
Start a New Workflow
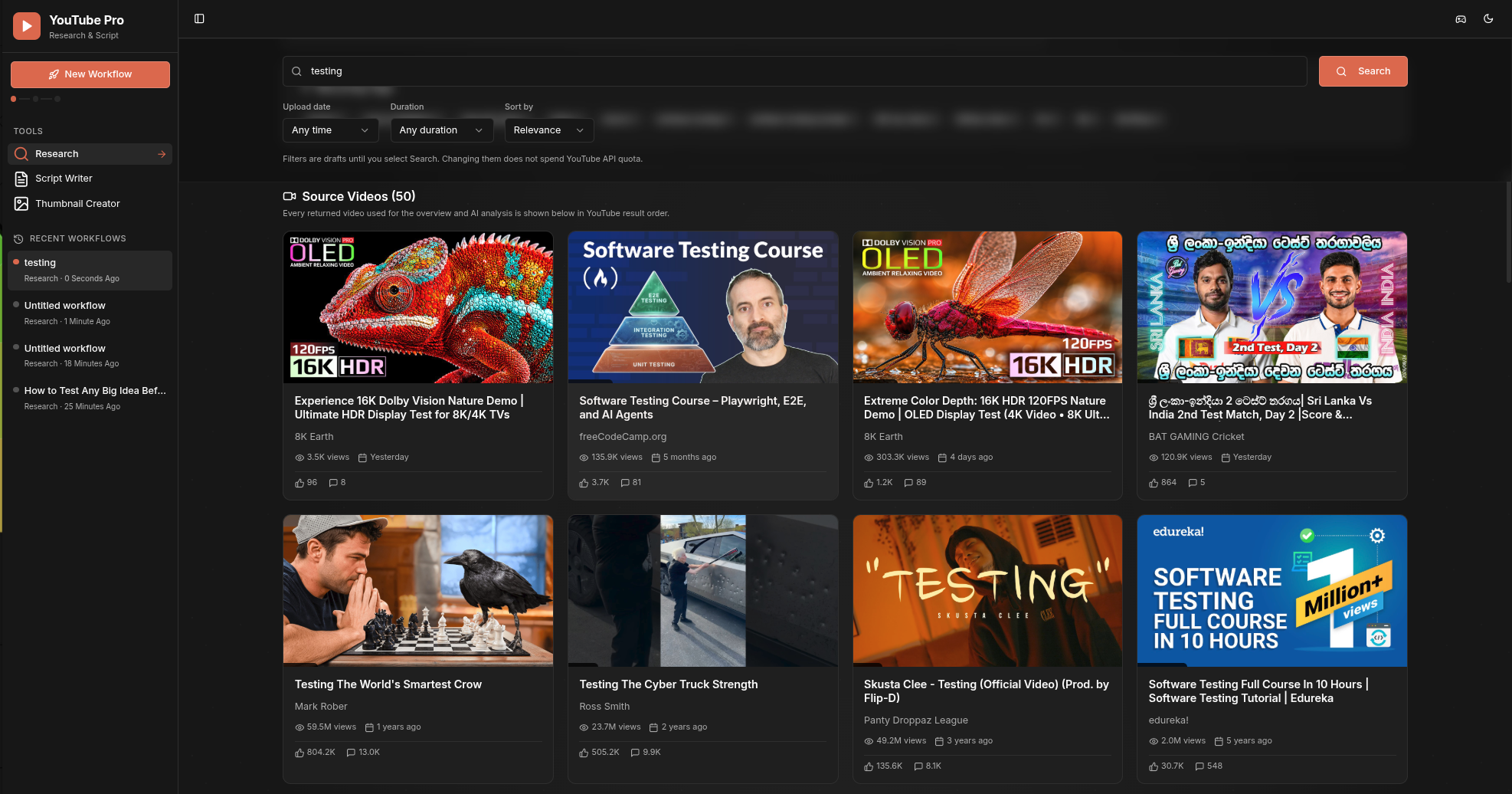tap(90, 74)
